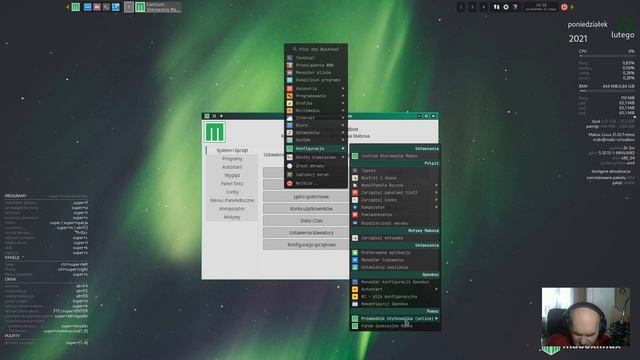Click Konta użytkowników button
This screenshot has width=640, height=360.
tap(306, 209)
